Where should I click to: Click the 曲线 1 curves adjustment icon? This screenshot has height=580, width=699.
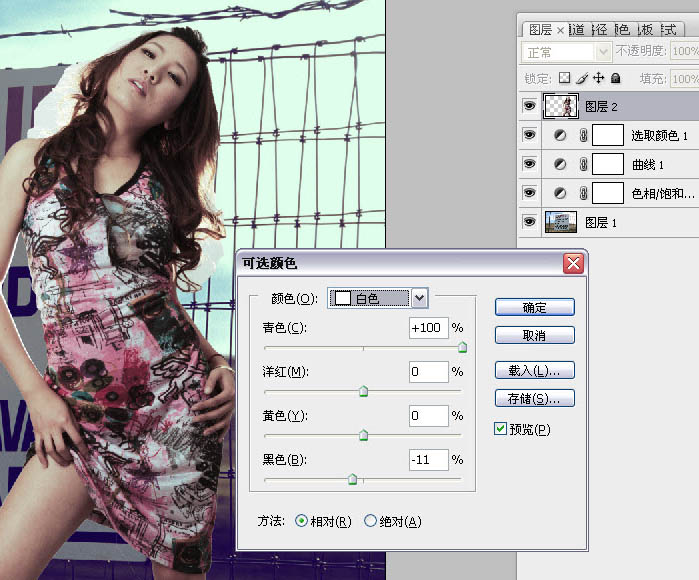click(561, 164)
